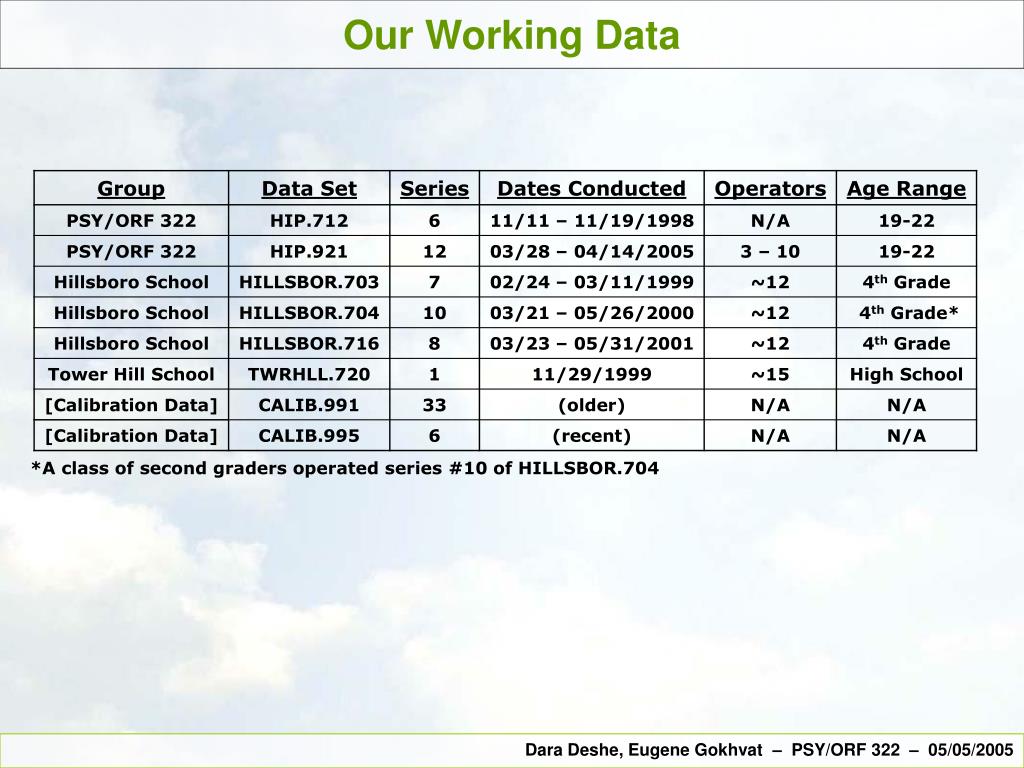Screen dimensions: 1024x768
Task: Click the HIP.712 data set cell
Action: pyautogui.click(x=309, y=221)
